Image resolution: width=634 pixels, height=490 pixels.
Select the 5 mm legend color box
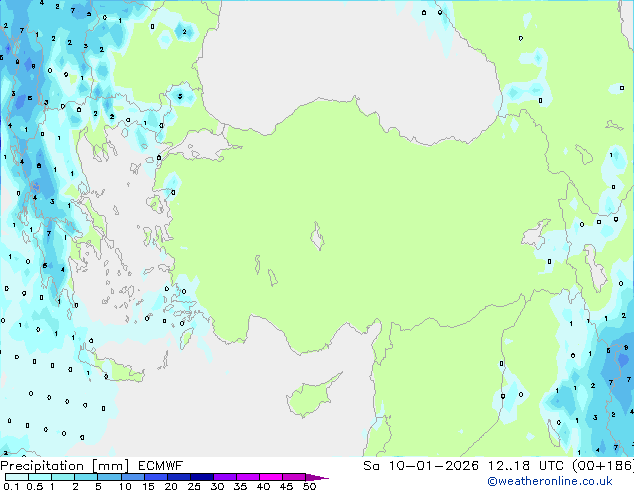pos(109,477)
